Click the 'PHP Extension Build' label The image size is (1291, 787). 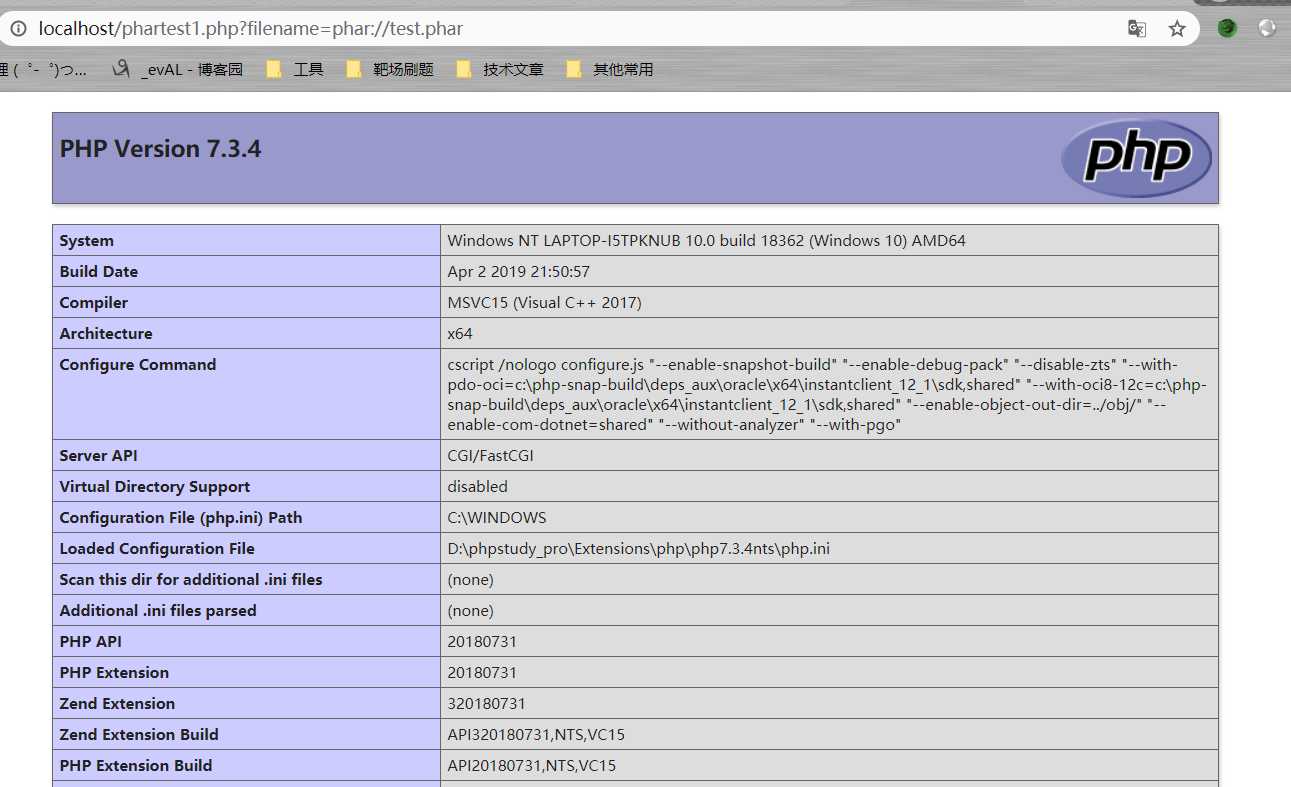coord(136,766)
